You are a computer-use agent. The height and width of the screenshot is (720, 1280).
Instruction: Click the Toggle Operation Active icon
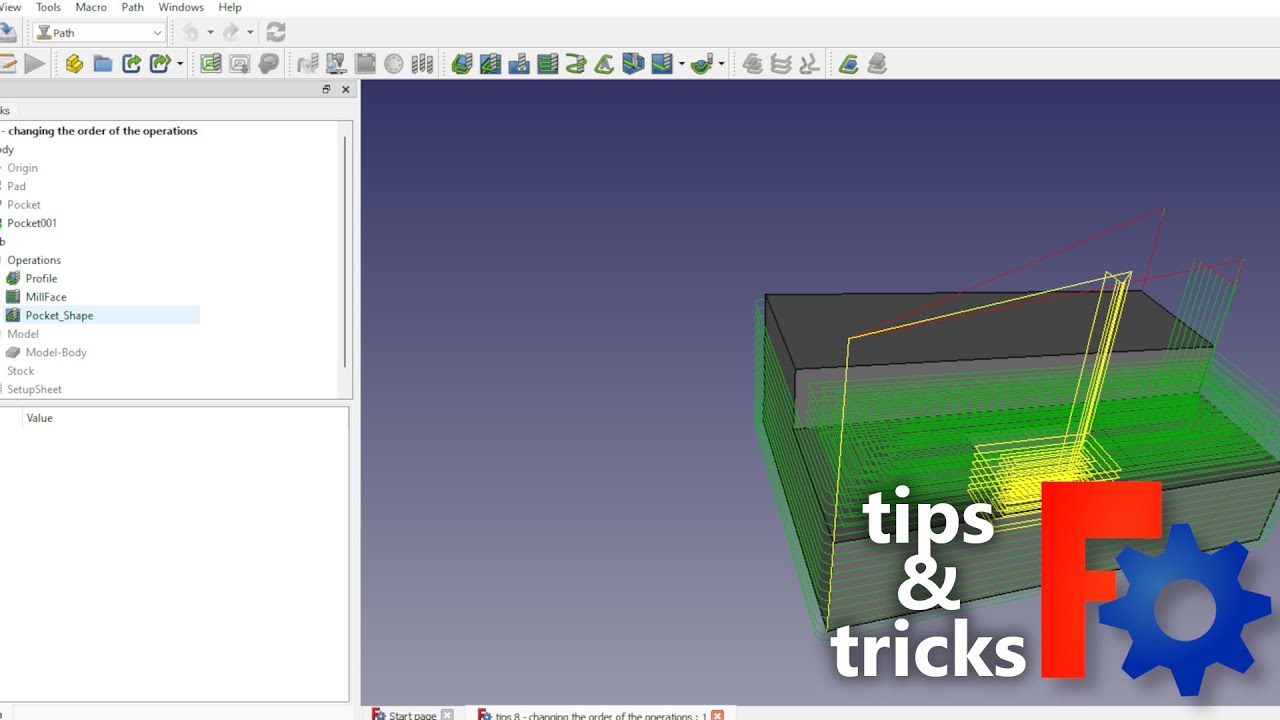pos(394,64)
